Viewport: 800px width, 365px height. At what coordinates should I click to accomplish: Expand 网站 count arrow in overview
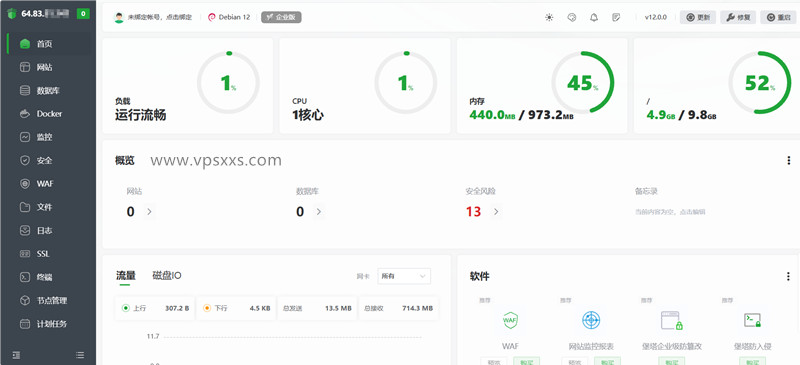[x=149, y=211]
